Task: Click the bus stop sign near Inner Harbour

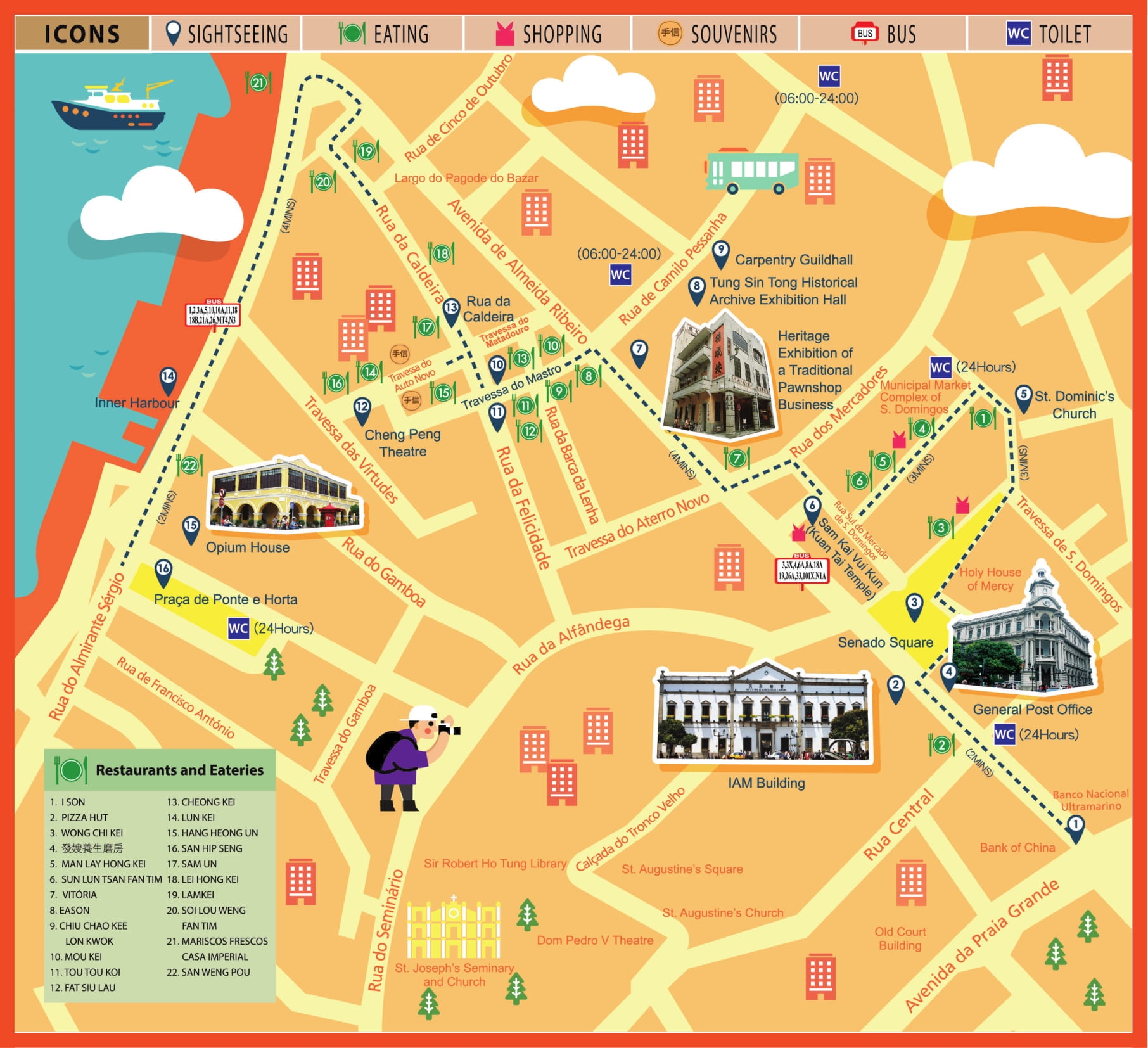Action: coord(213,314)
